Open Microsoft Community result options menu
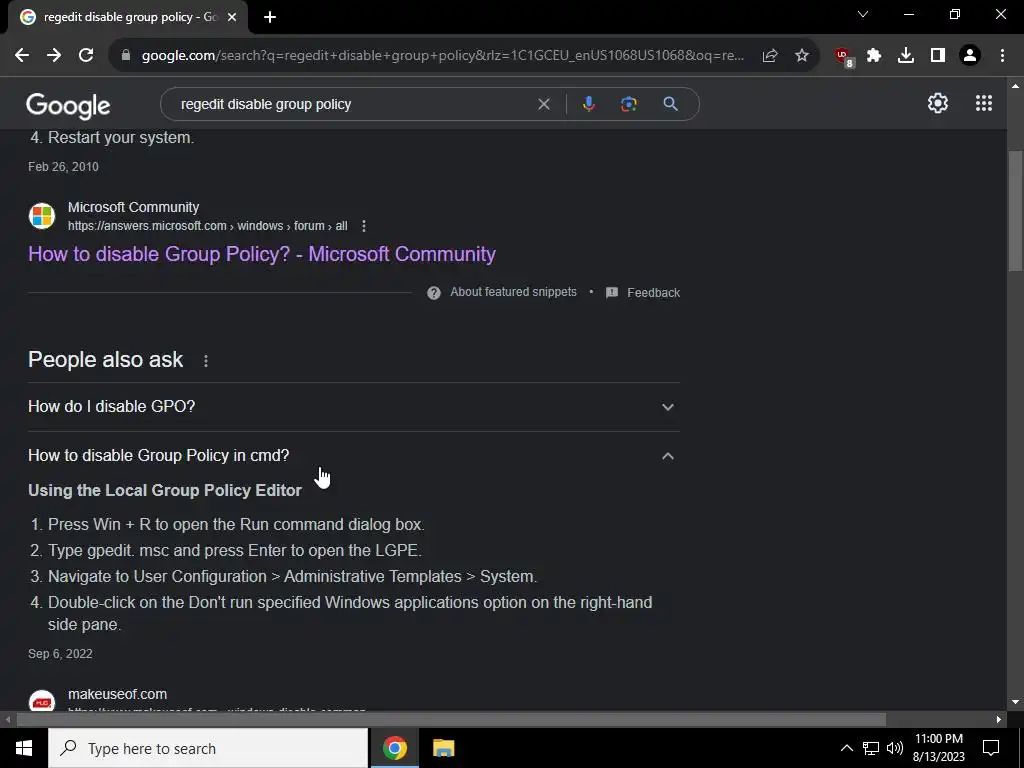Viewport: 1024px width, 768px height. coord(364,226)
